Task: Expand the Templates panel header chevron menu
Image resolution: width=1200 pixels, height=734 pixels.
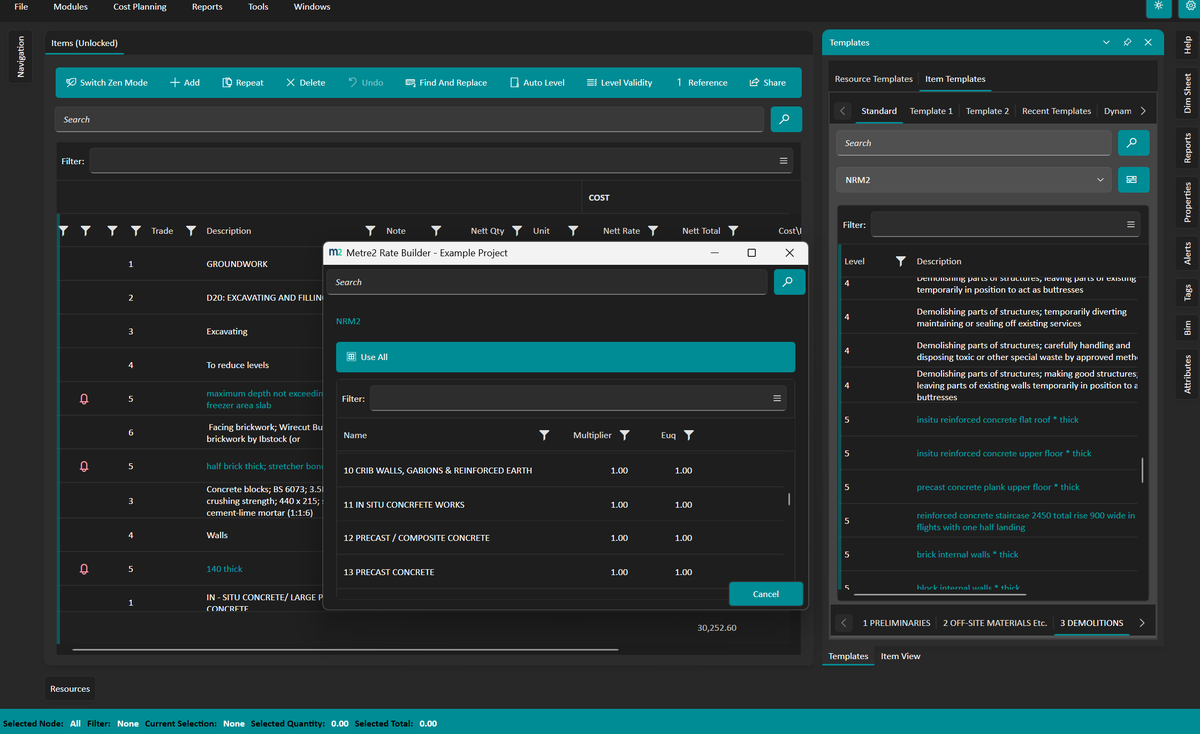Action: click(x=1106, y=43)
